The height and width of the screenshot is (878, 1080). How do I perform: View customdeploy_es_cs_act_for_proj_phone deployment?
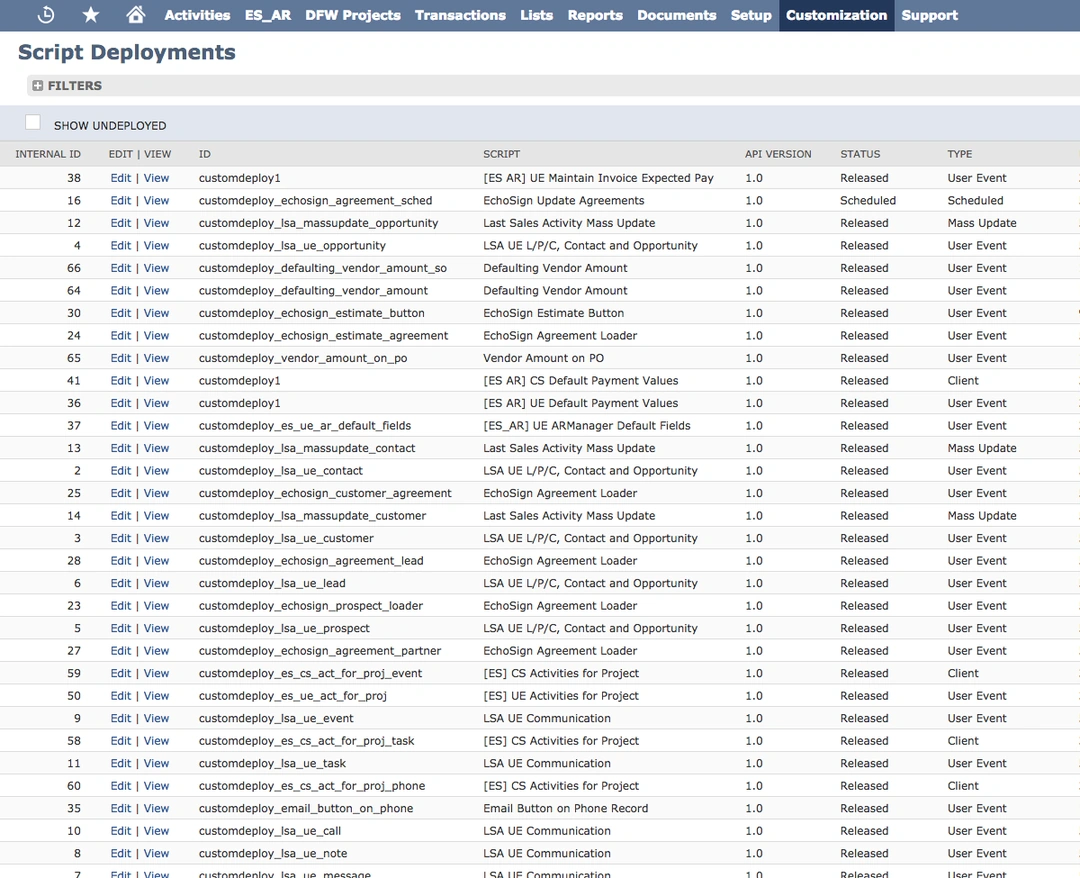(x=156, y=786)
